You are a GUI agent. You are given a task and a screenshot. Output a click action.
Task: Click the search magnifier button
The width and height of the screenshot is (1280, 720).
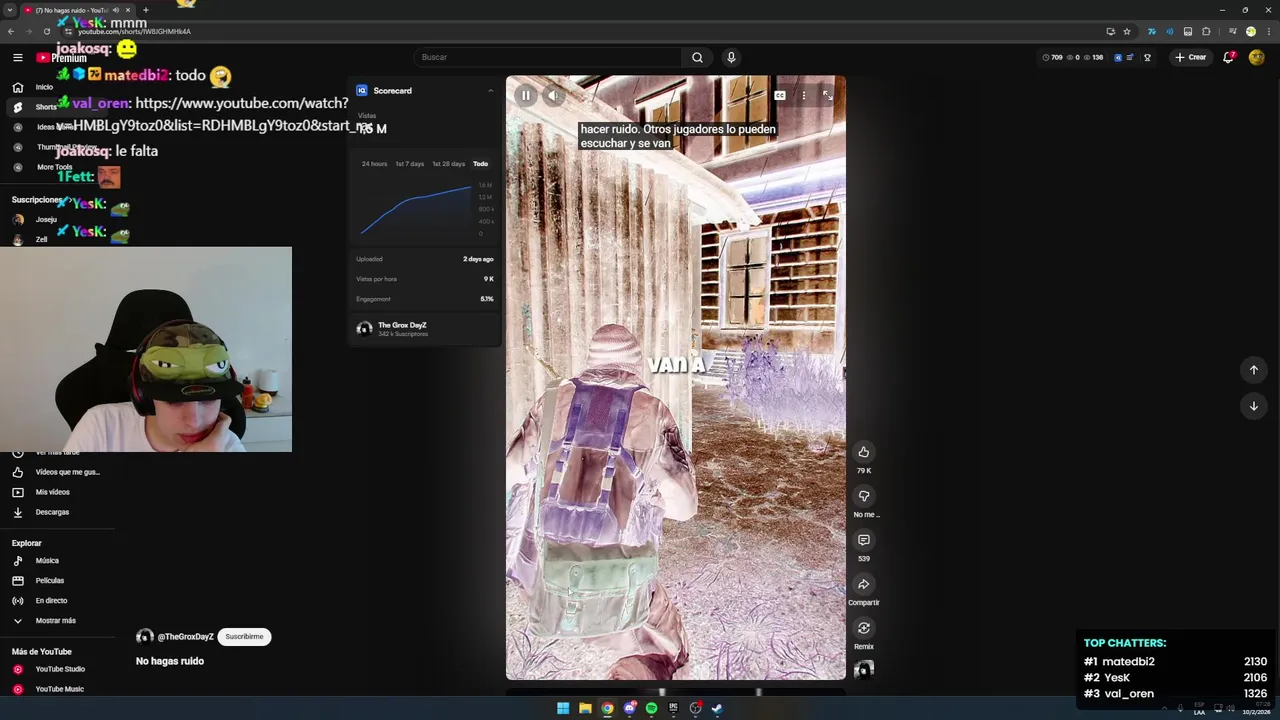[x=697, y=57]
